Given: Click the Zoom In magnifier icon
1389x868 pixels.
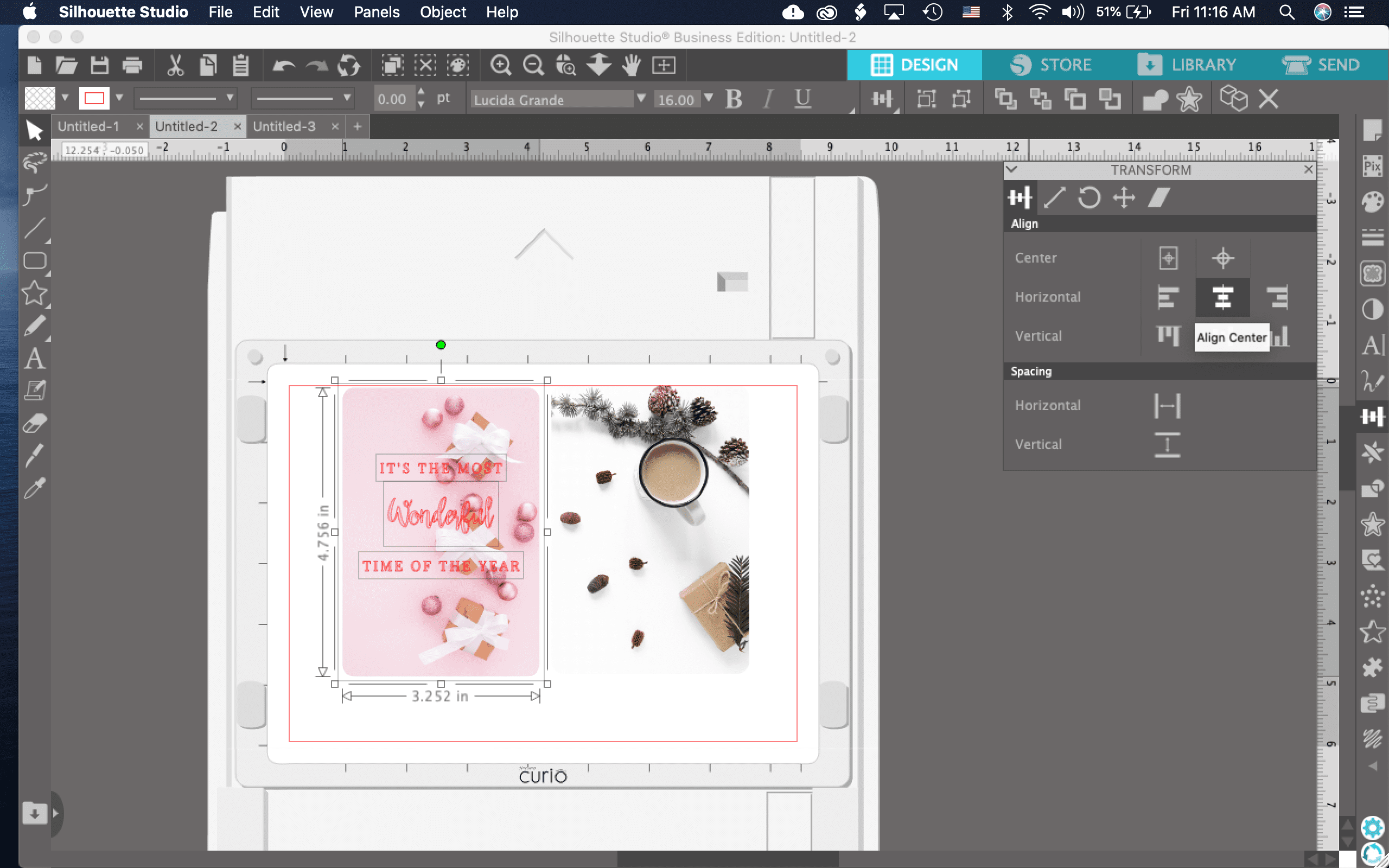Looking at the screenshot, I should 500,66.
